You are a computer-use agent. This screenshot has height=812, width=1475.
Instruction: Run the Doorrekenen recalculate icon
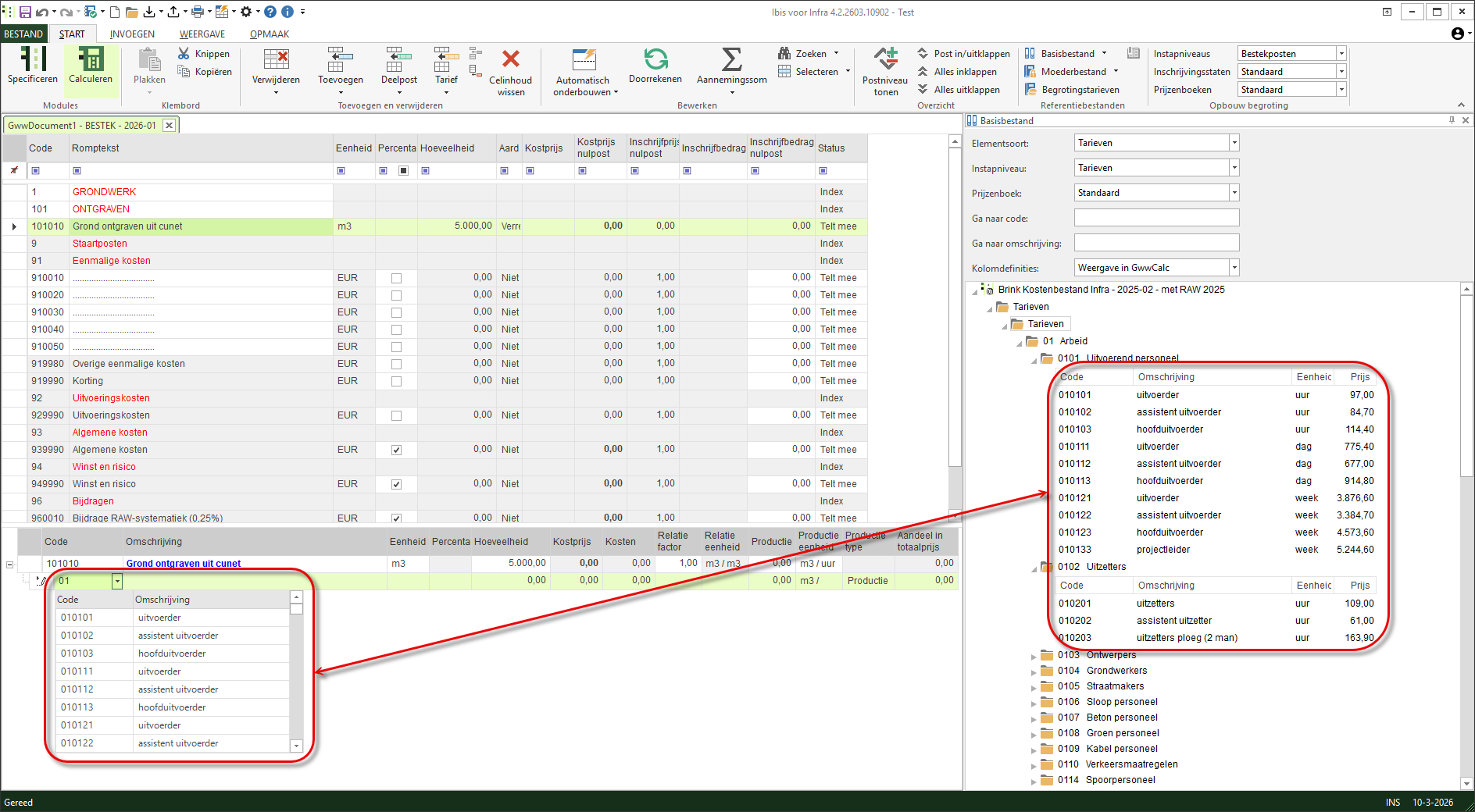point(655,60)
